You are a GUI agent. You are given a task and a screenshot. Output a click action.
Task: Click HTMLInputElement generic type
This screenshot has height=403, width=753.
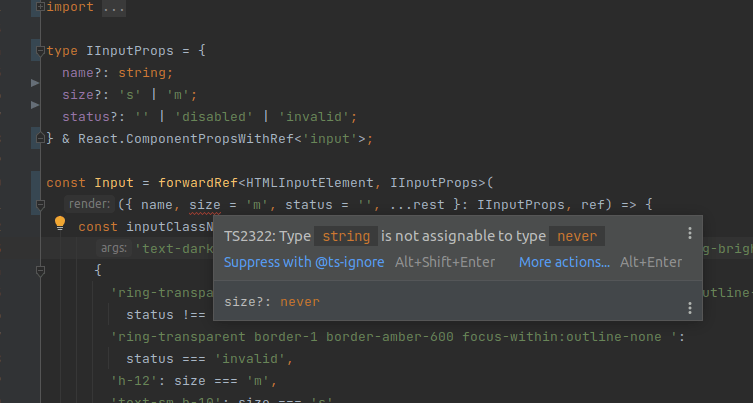click(310, 183)
